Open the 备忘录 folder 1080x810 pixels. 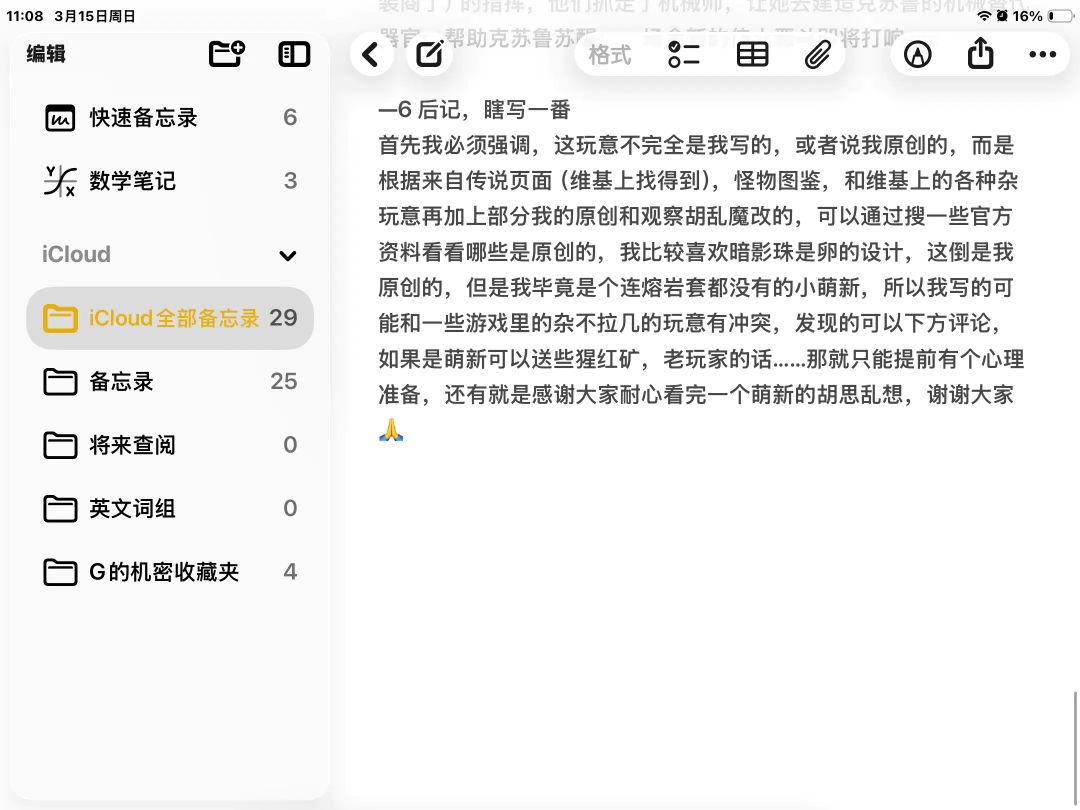[170, 381]
